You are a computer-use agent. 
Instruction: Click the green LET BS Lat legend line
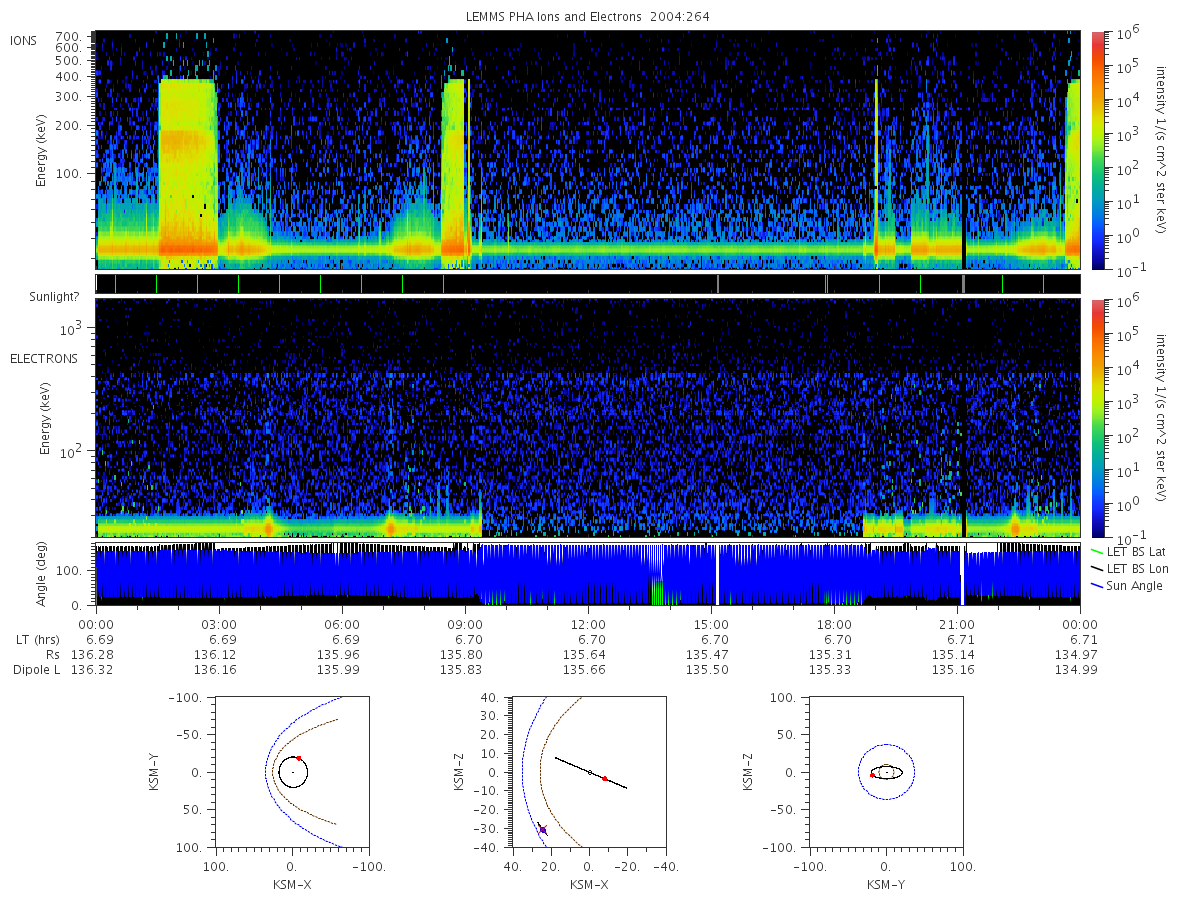point(1096,552)
